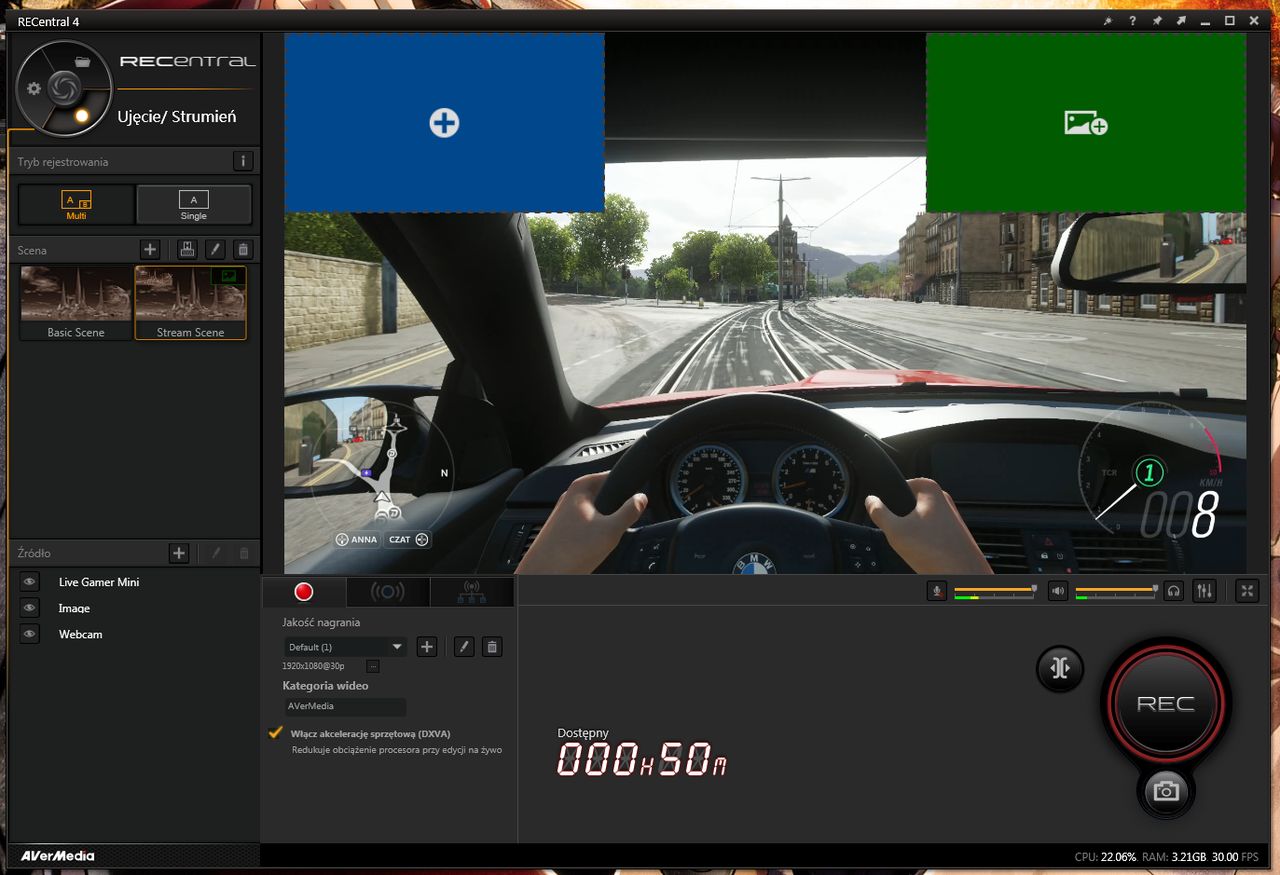Select the Image source row

tap(134, 608)
